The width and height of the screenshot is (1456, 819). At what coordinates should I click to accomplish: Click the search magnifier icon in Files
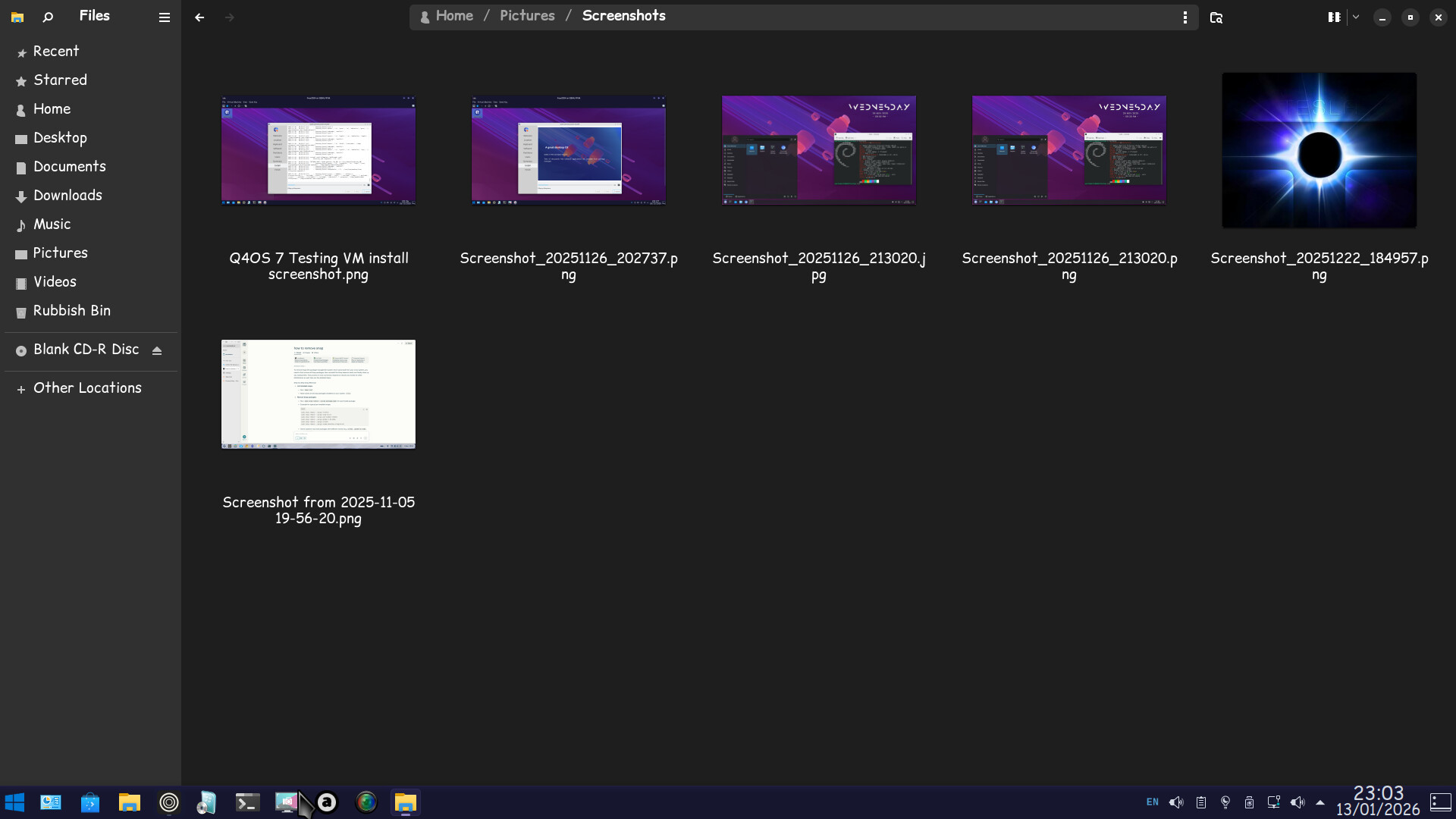point(48,17)
